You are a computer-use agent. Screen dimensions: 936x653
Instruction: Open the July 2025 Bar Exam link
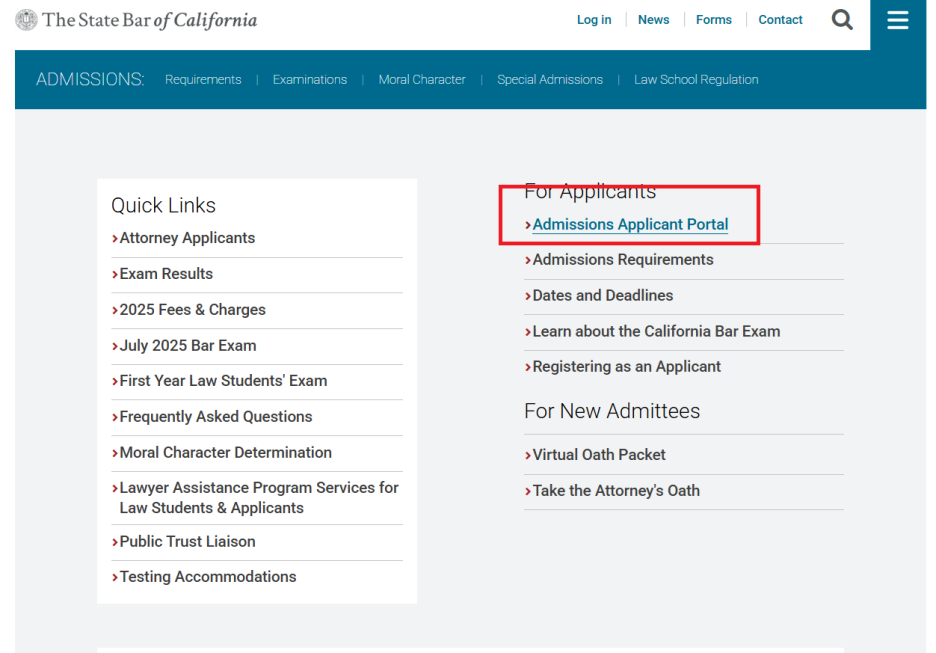pos(187,345)
